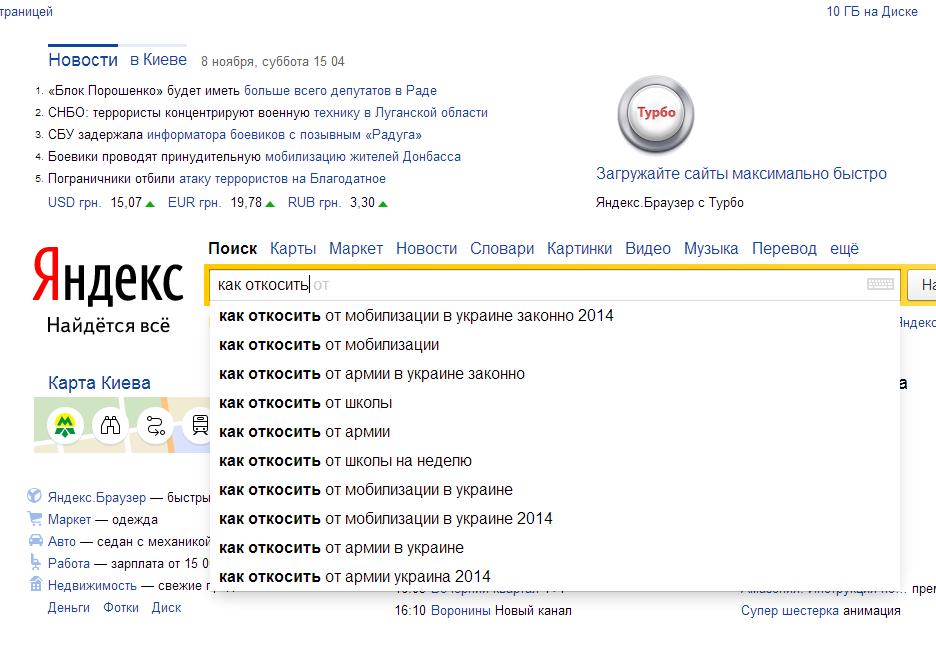Select suggestion 'от армии в украине законно'

coord(555,374)
